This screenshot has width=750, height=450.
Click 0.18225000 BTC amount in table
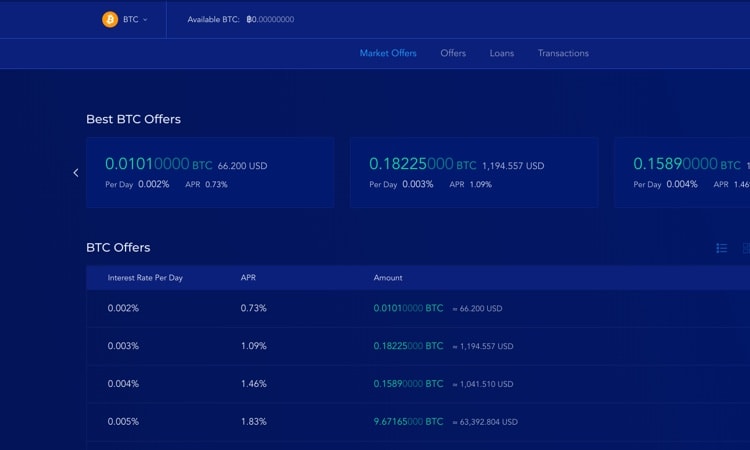pos(408,346)
